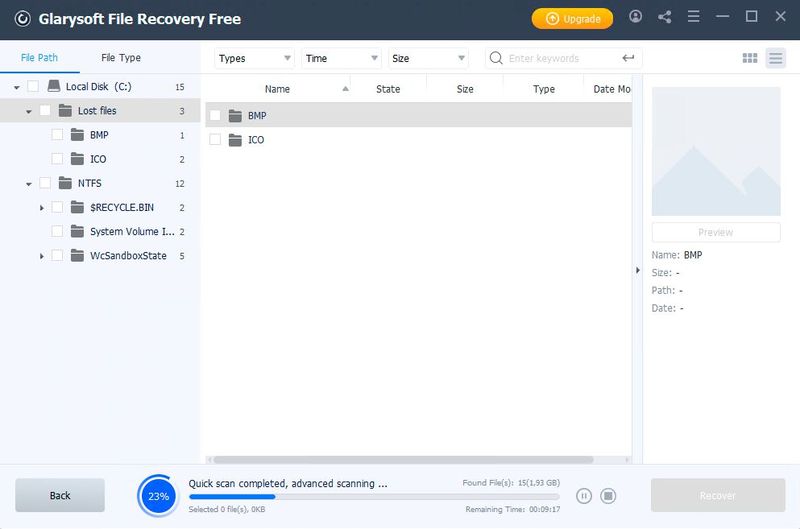Click the System Volume folder icon
Viewport: 800px width, 529px height.
pos(77,231)
